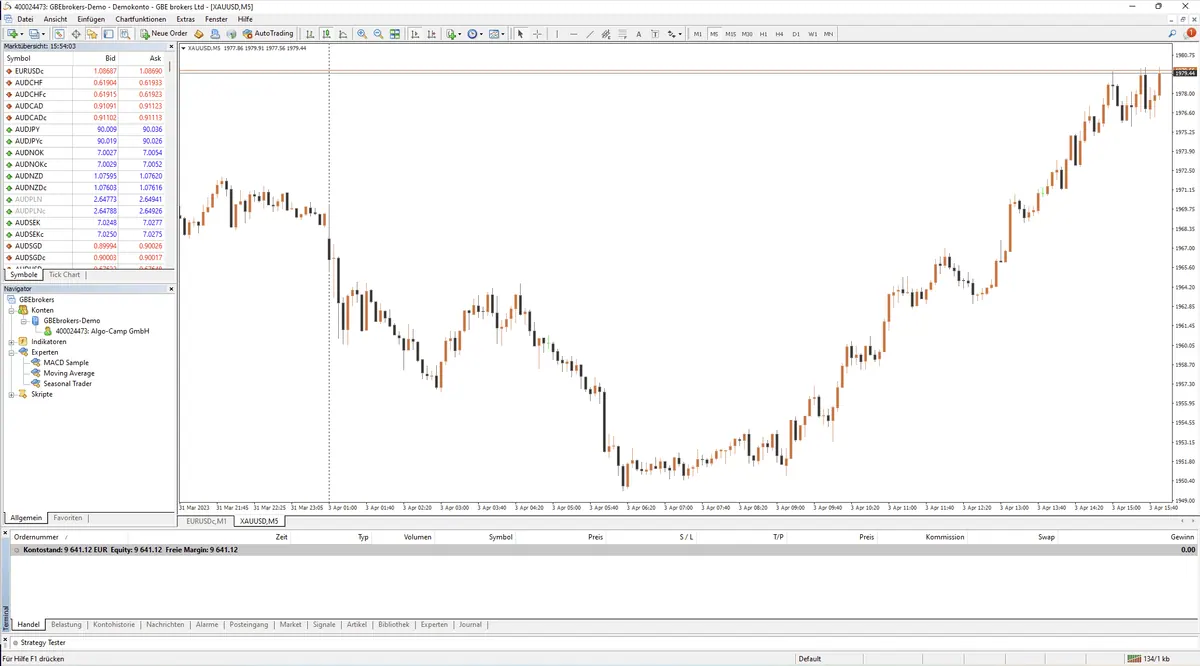Screen dimensions: 1200x666
Task: Select the horizontal line drawing tool
Action: pyautogui.click(x=573, y=33)
